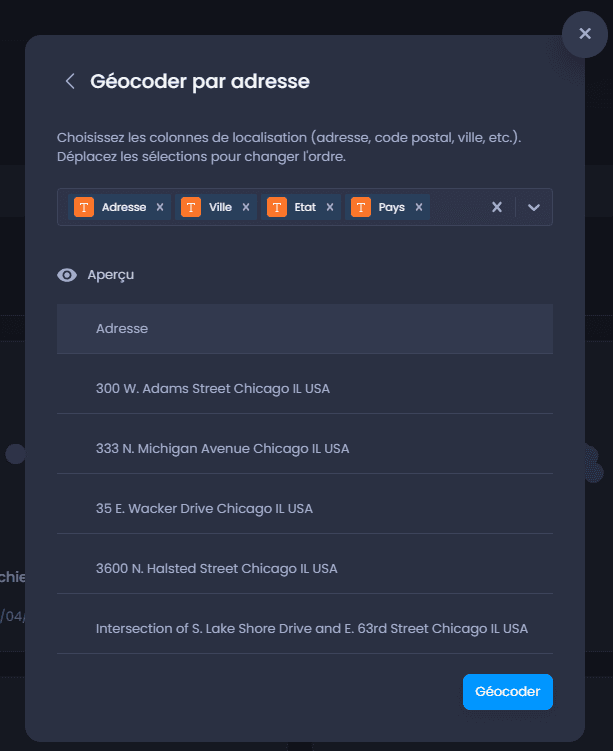Select the Adresse tag label

(x=124, y=207)
